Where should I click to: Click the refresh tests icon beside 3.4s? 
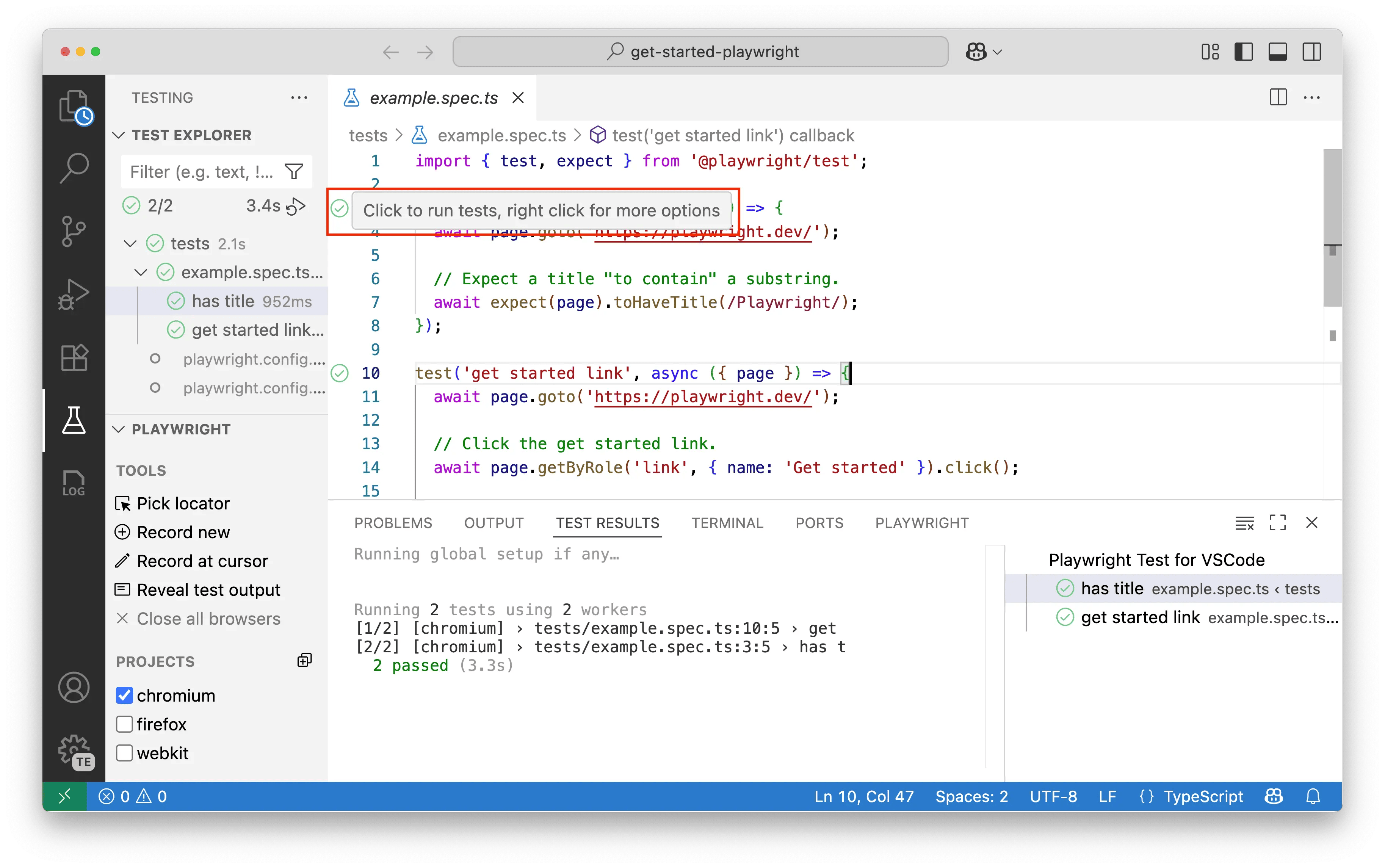tap(296, 205)
